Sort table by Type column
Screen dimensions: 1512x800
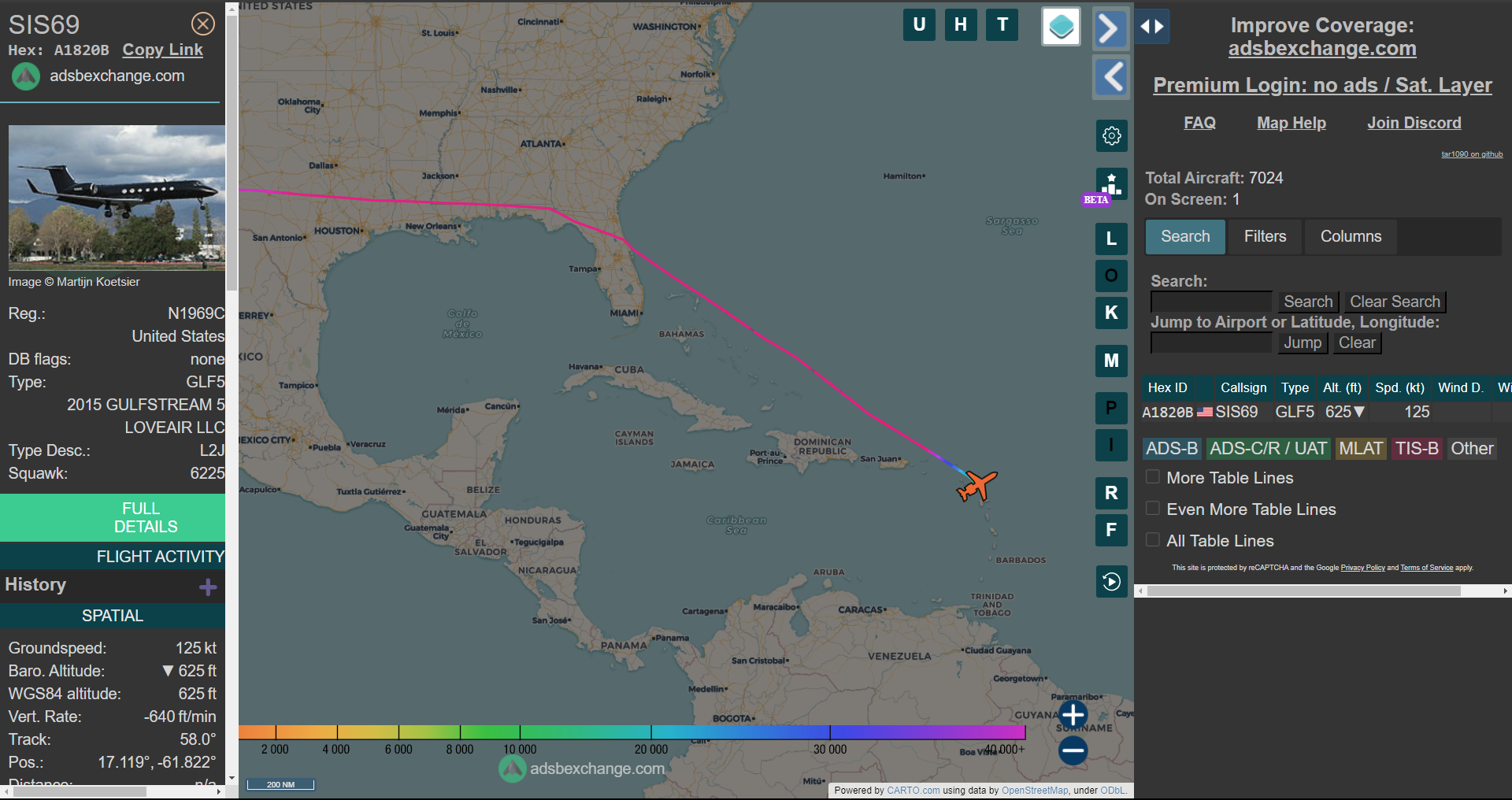coord(1295,387)
